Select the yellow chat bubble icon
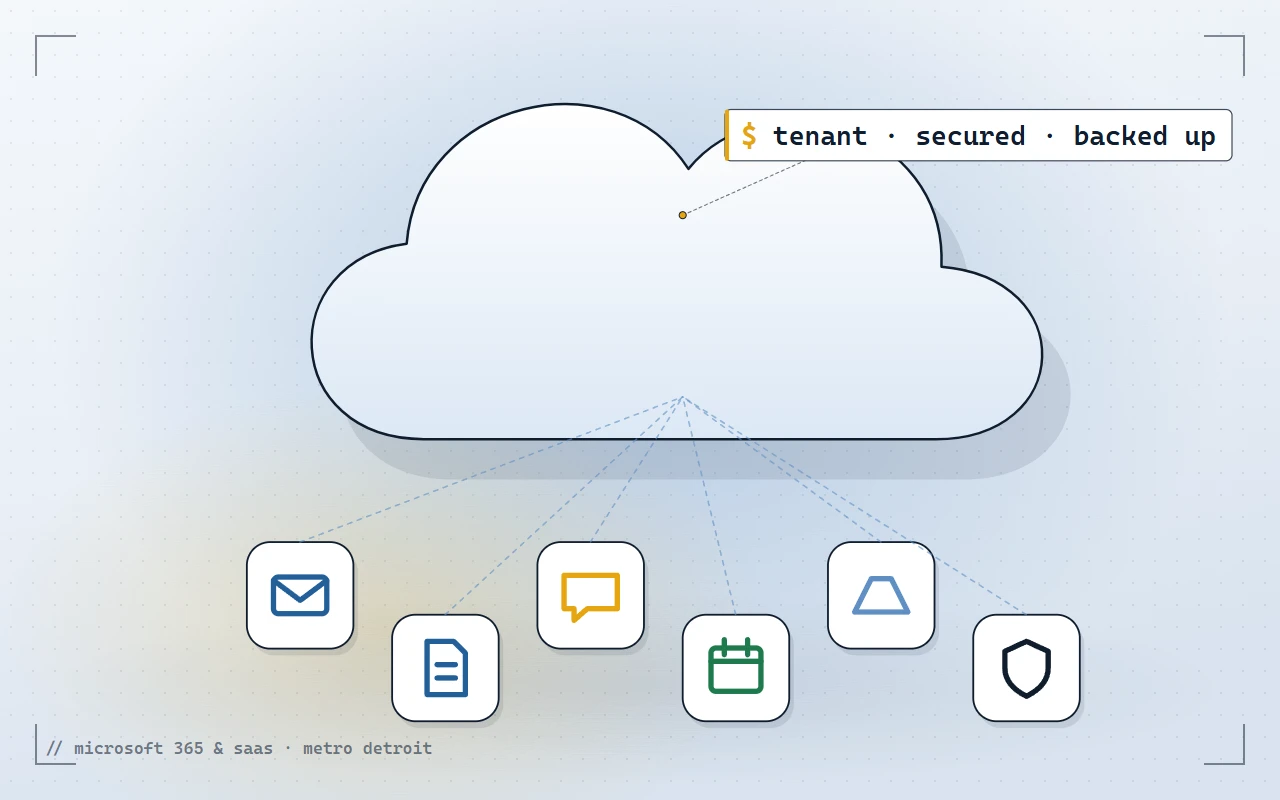1280x800 pixels. tap(591, 595)
